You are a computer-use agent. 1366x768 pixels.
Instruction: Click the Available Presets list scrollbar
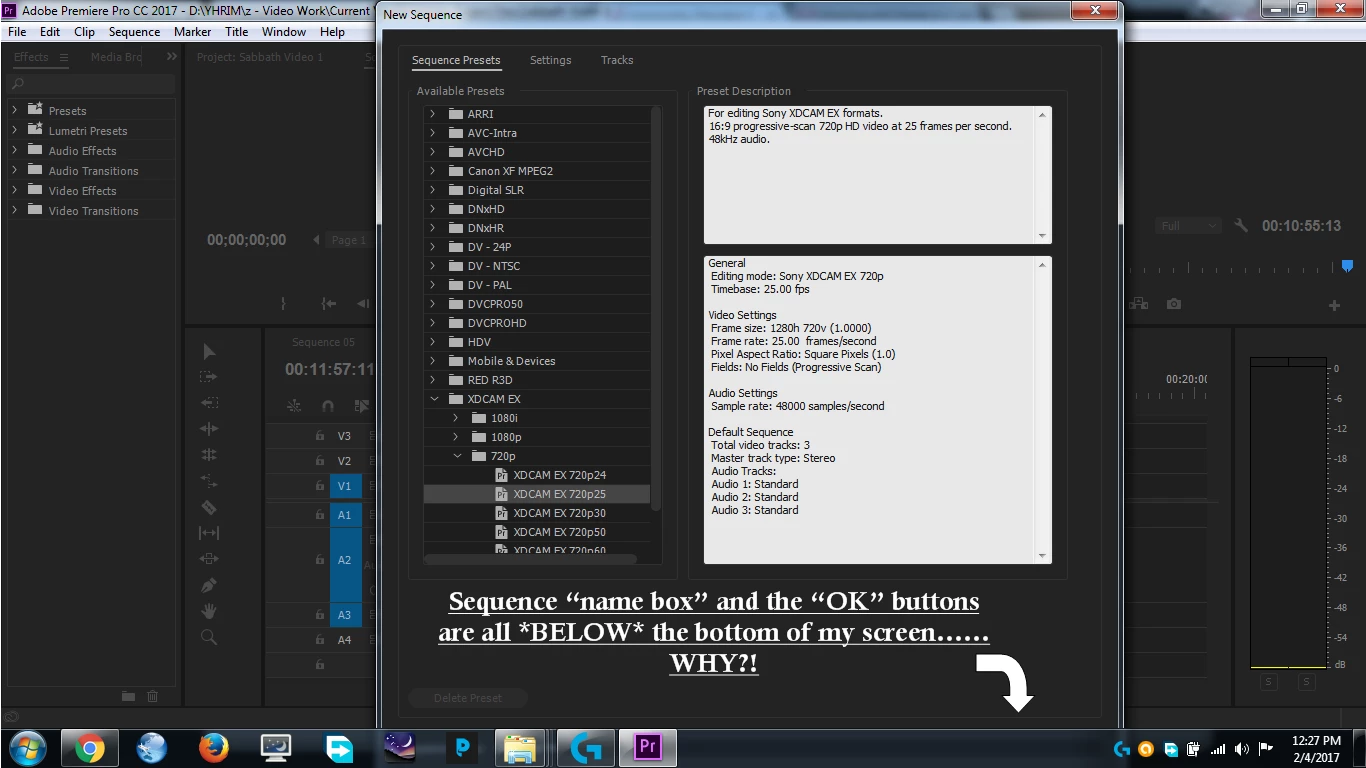(656, 308)
